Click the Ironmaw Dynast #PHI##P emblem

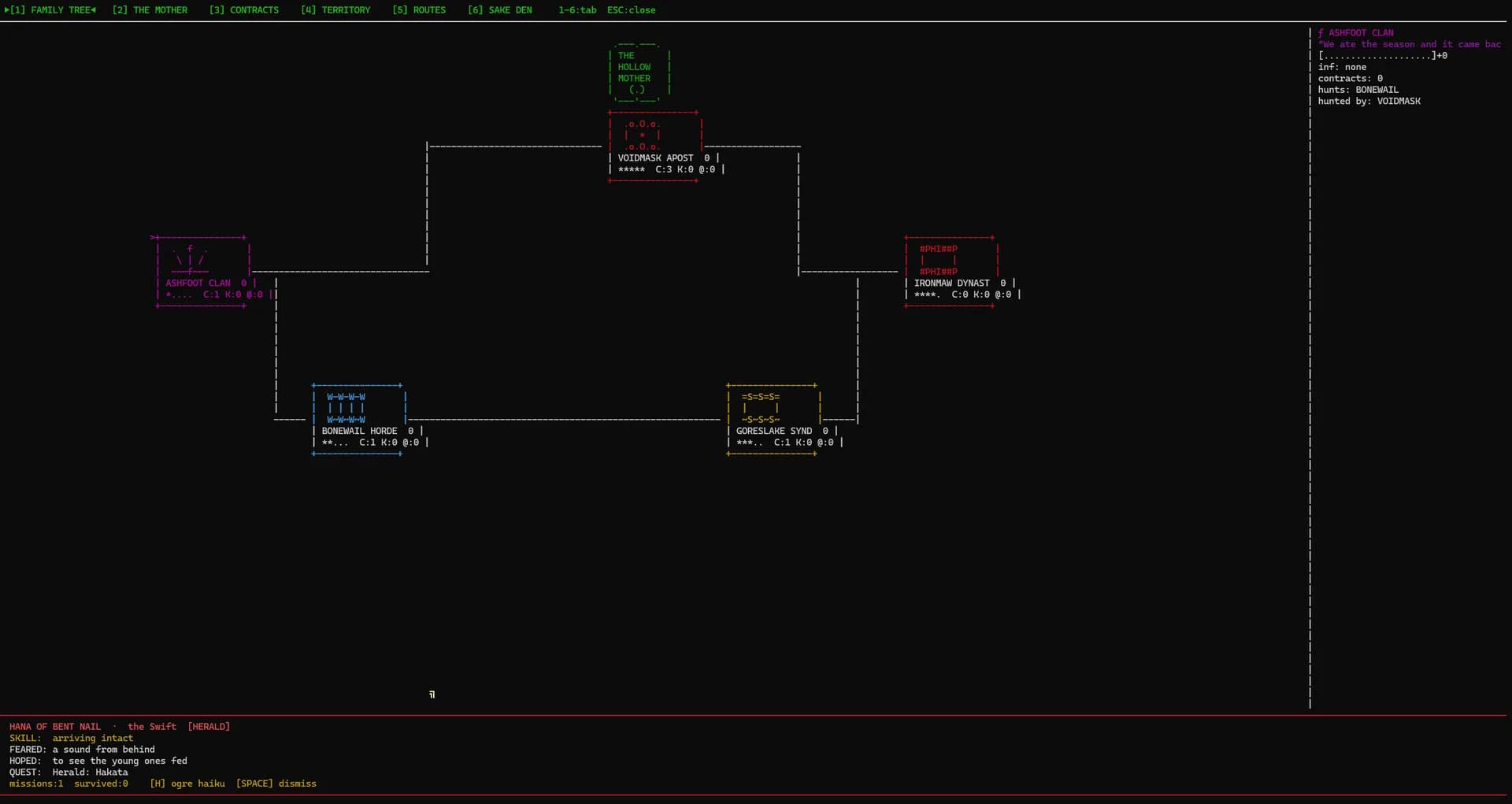click(939, 260)
